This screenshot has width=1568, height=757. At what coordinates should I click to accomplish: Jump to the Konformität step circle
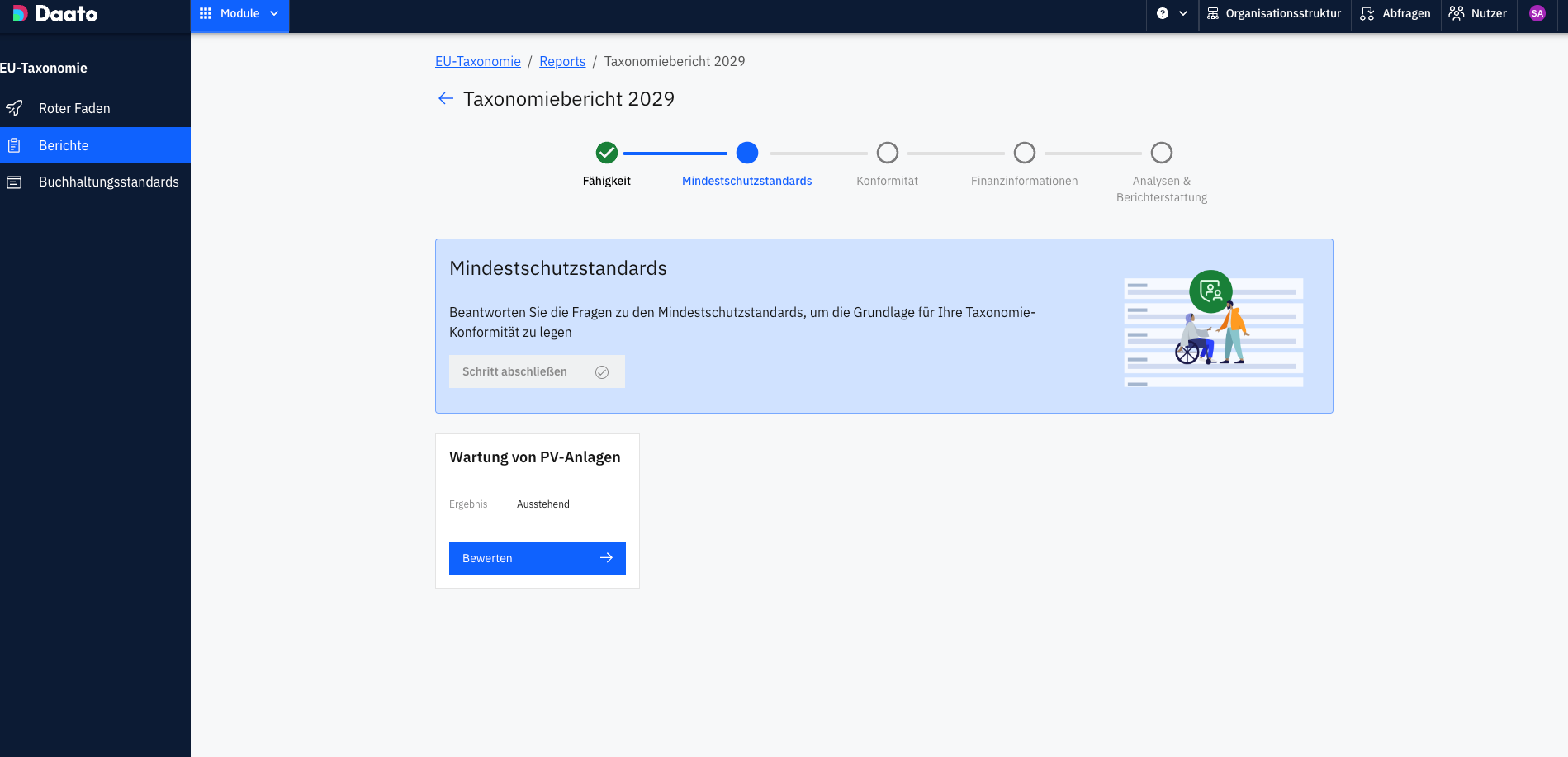pyautogui.click(x=888, y=153)
